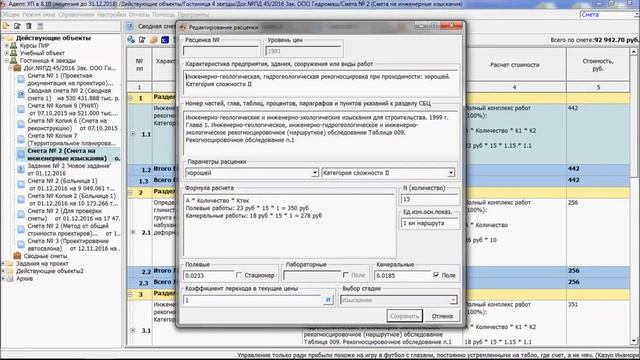This screenshot has height=360, width=640.
Task: Switch to the Сводная смета tab
Action: pyautogui.click(x=156, y=26)
